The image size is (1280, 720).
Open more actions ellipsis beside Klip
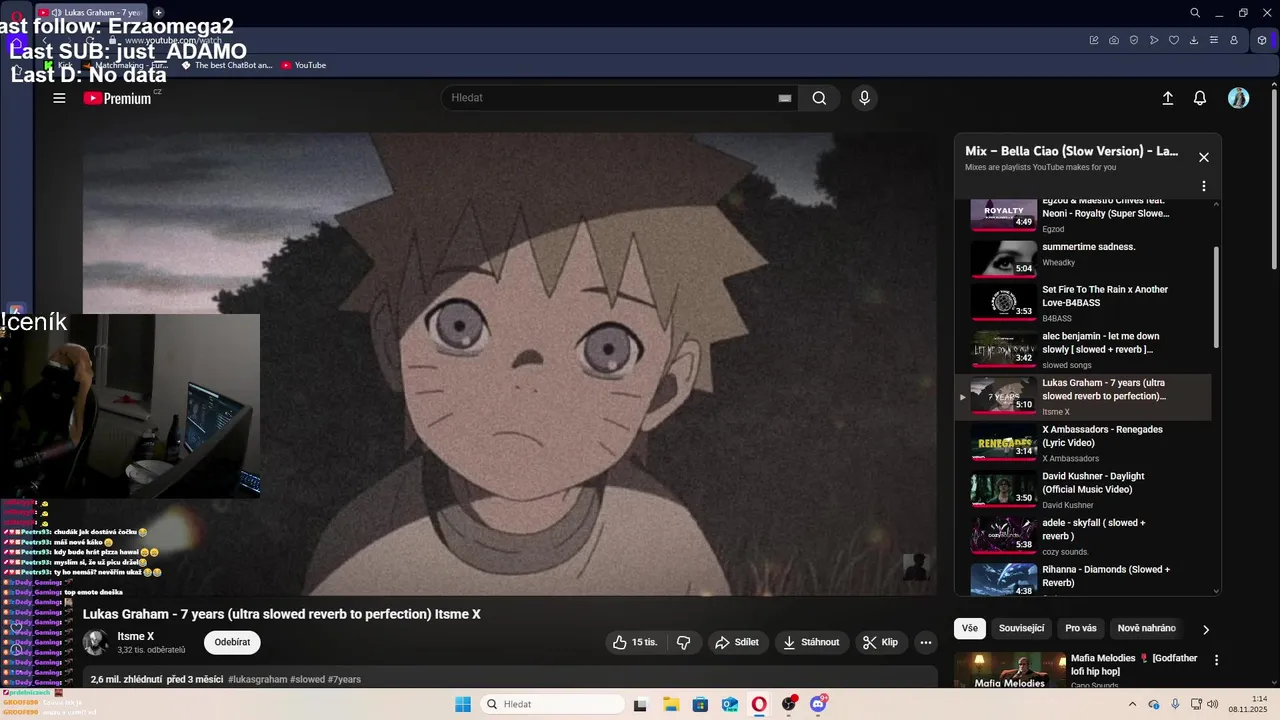coord(926,642)
